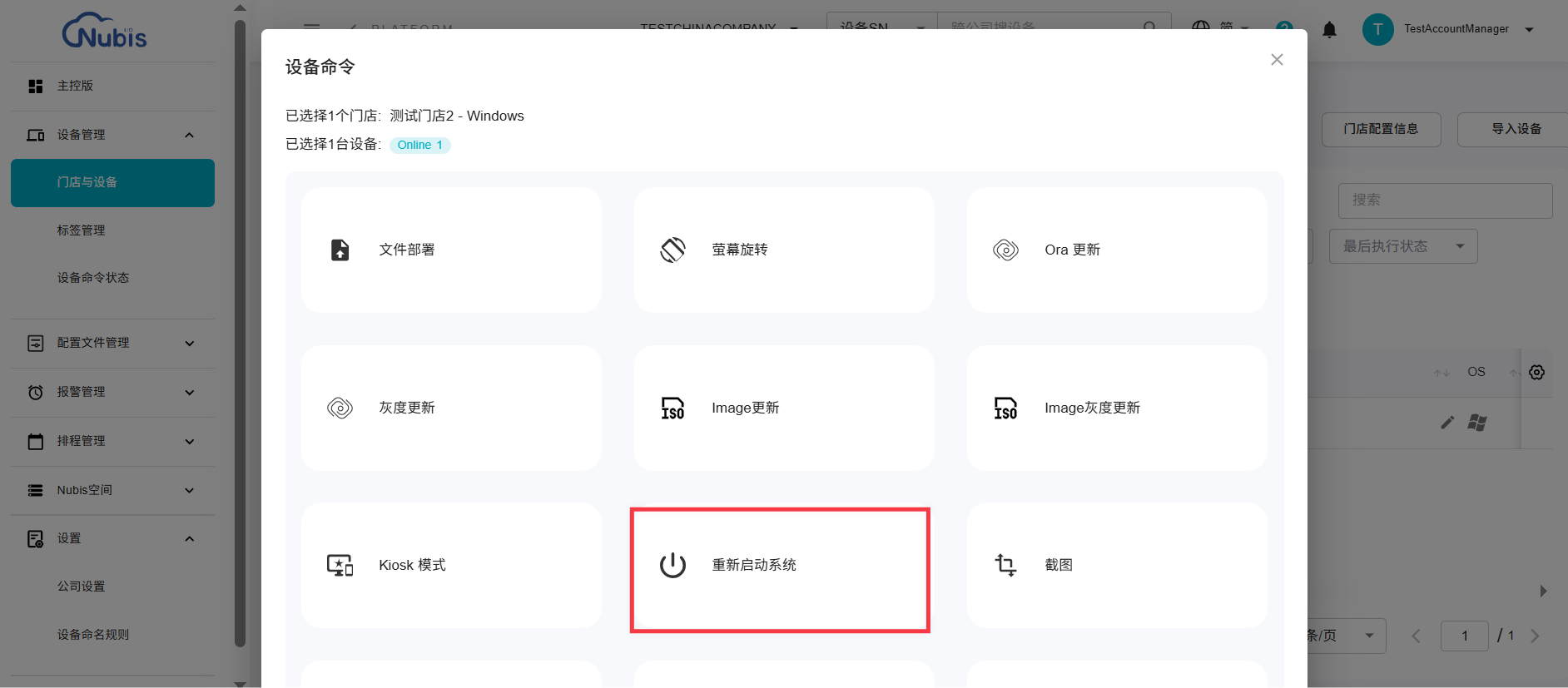1568x688 pixels.
Task: Click the ISO icon for Image灰度更新
Action: coord(1005,408)
